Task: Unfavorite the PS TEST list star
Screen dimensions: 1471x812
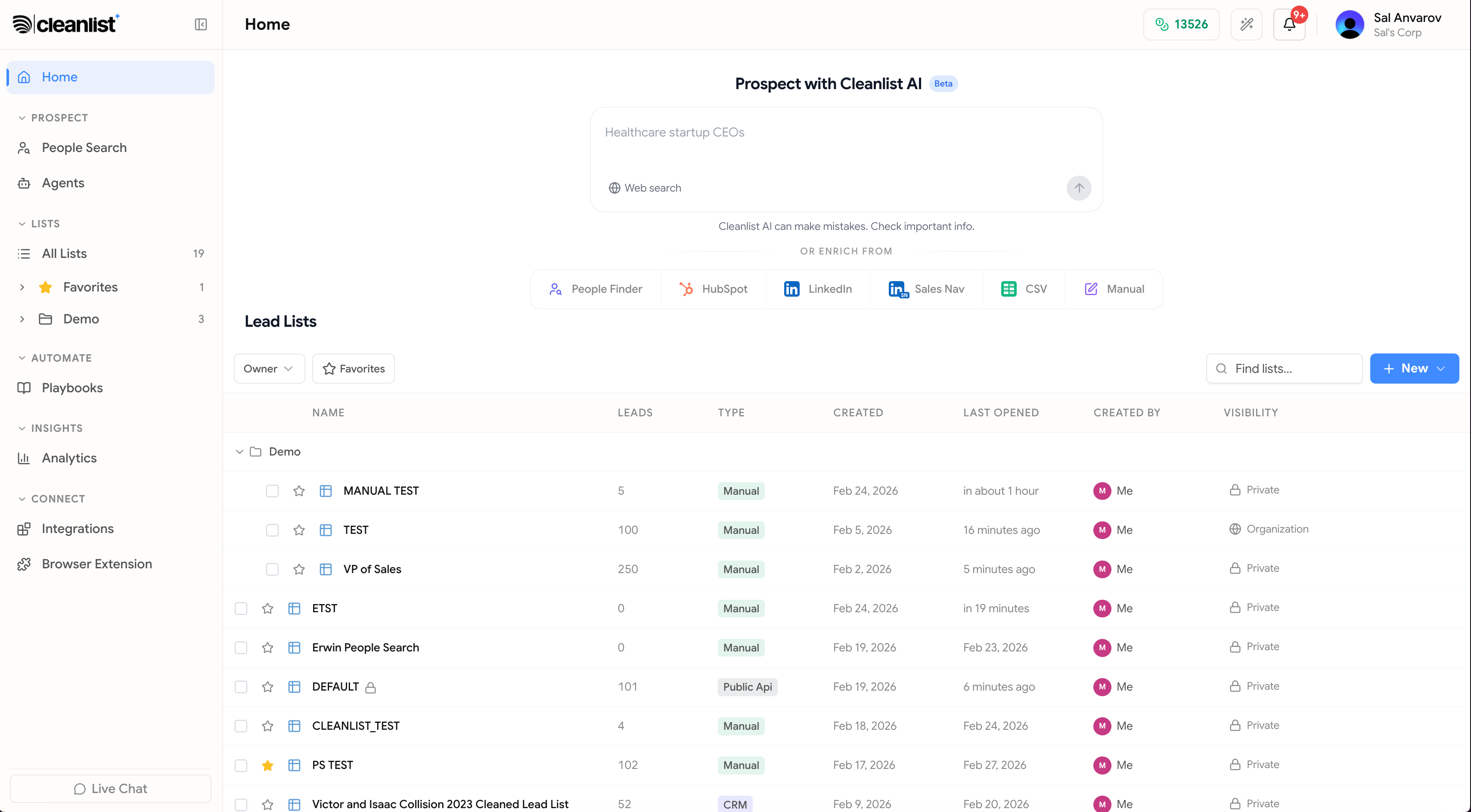Action: [x=267, y=765]
